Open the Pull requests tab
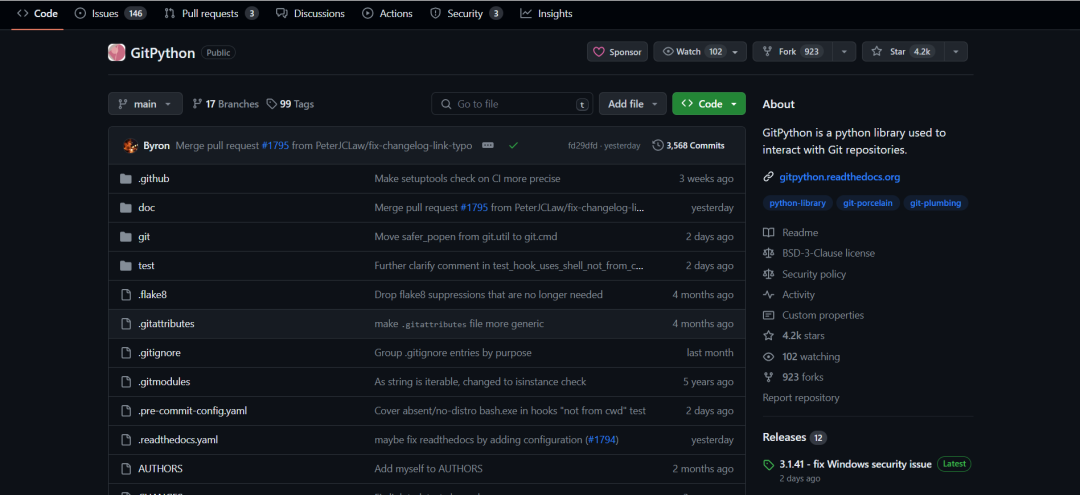Image resolution: width=1080 pixels, height=495 pixels. click(x=211, y=14)
